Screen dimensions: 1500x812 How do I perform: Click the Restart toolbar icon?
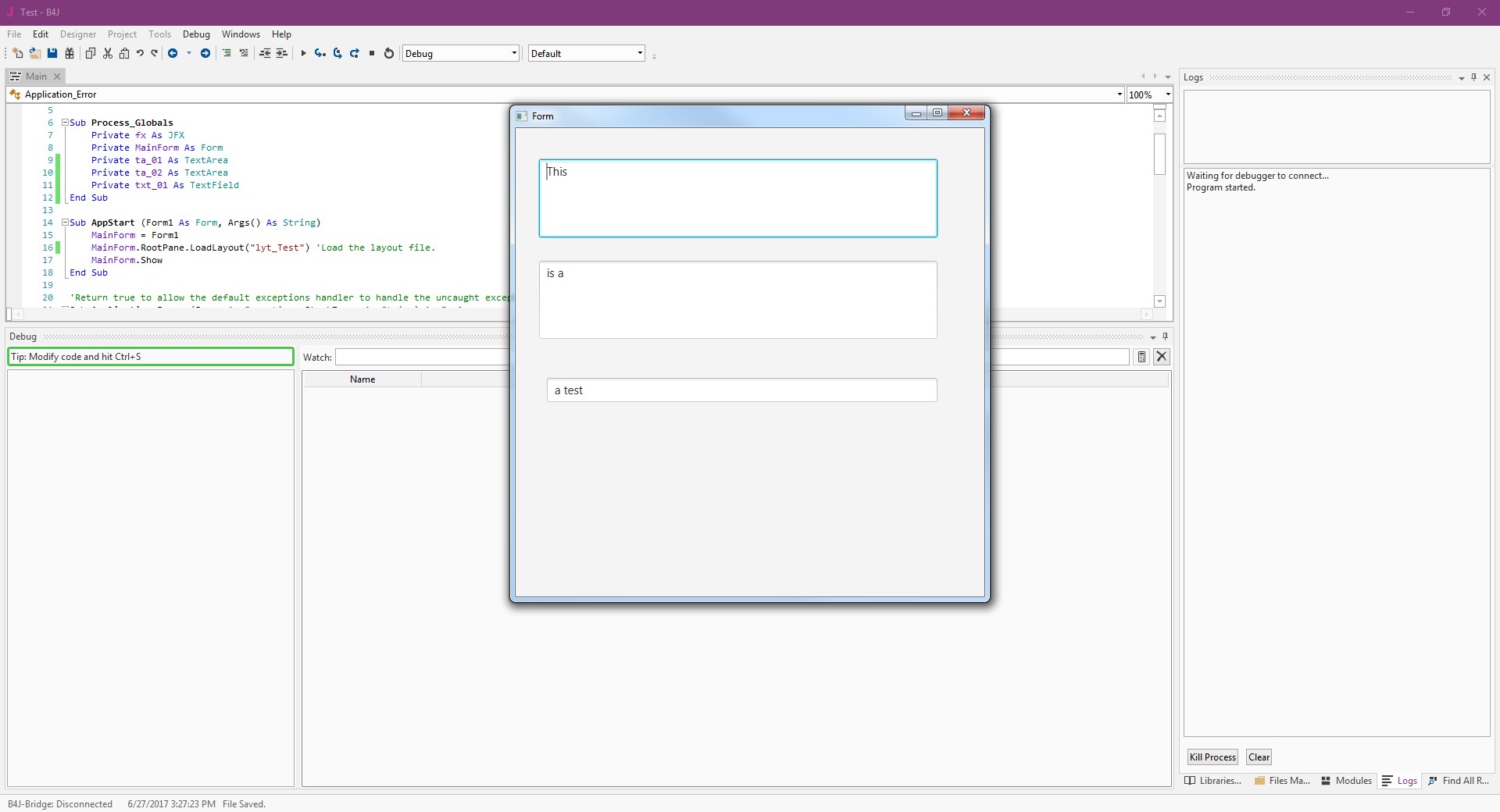[x=389, y=53]
